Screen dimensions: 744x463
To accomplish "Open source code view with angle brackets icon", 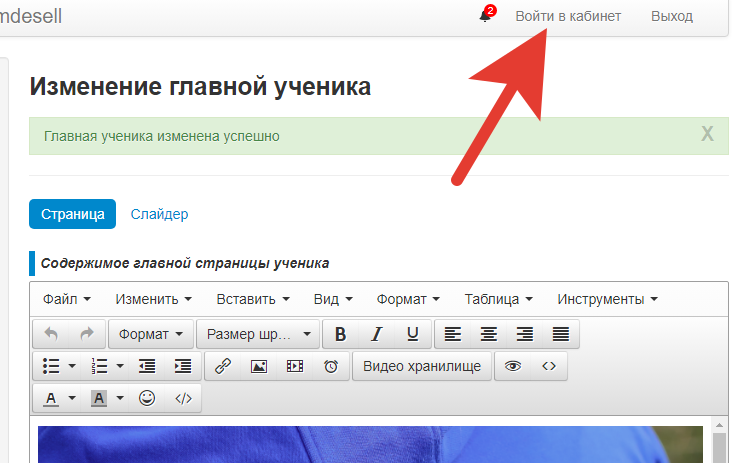I will point(549,366).
